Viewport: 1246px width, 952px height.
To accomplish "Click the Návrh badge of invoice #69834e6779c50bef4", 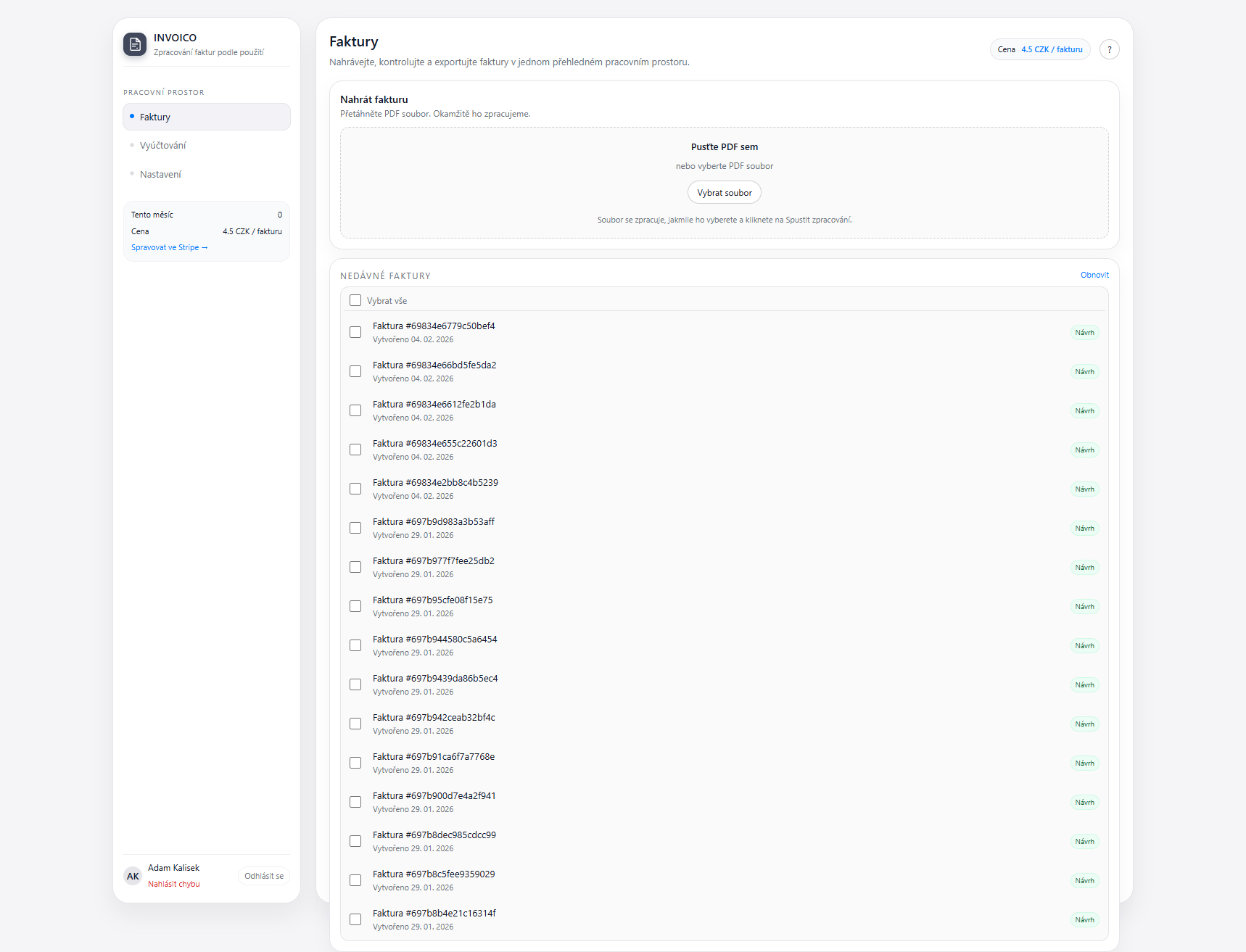I will click(x=1084, y=333).
